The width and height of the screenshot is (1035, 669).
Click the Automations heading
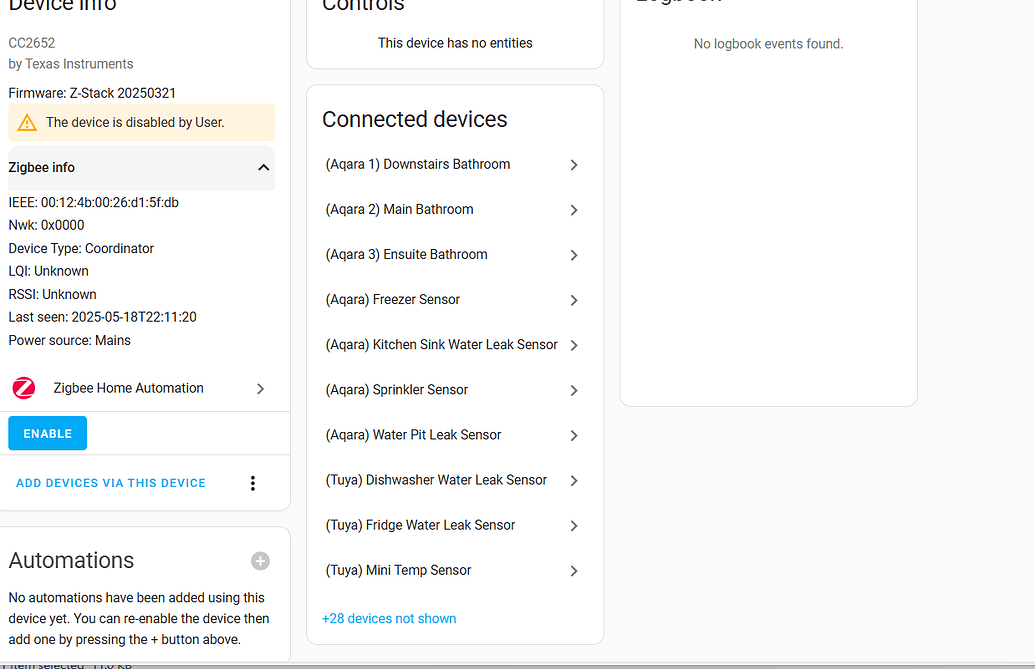tap(71, 560)
